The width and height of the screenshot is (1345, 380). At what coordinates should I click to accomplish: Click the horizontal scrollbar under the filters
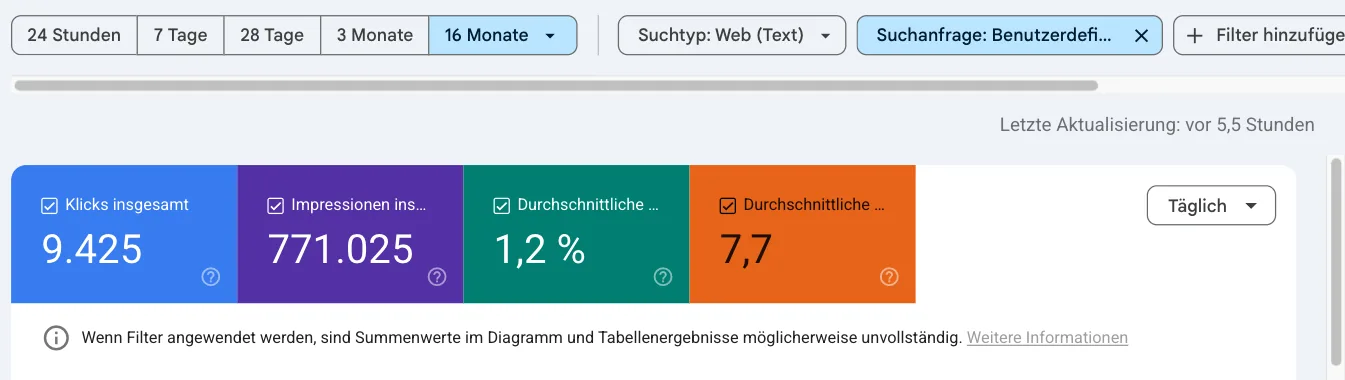point(556,86)
